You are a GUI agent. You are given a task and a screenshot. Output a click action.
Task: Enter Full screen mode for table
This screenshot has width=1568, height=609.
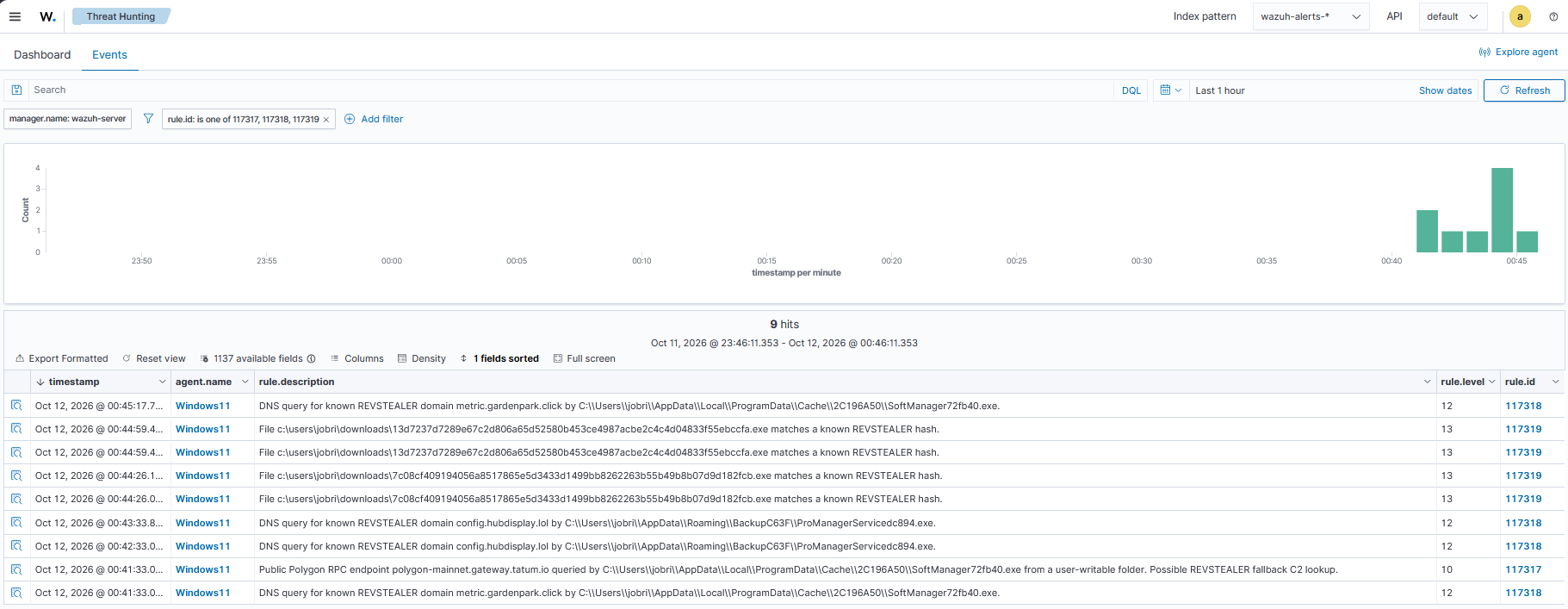point(585,359)
